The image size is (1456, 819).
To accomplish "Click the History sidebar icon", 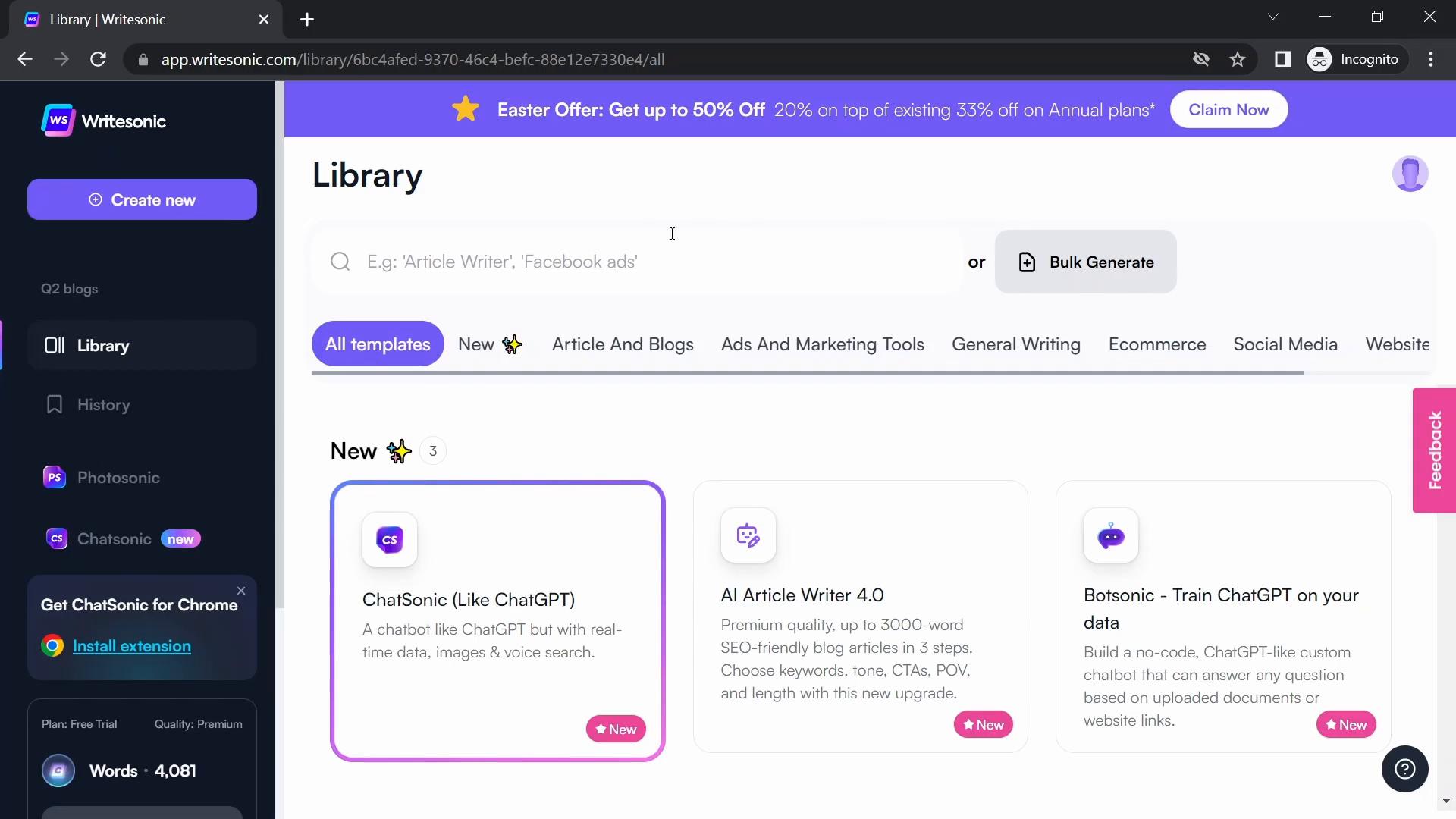I will point(55,405).
